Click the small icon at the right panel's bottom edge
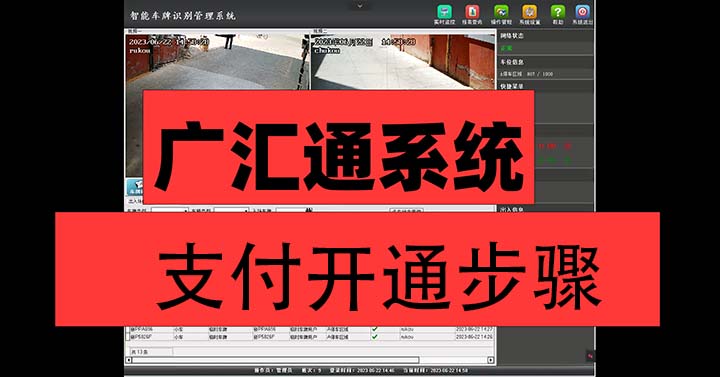 coord(591,356)
